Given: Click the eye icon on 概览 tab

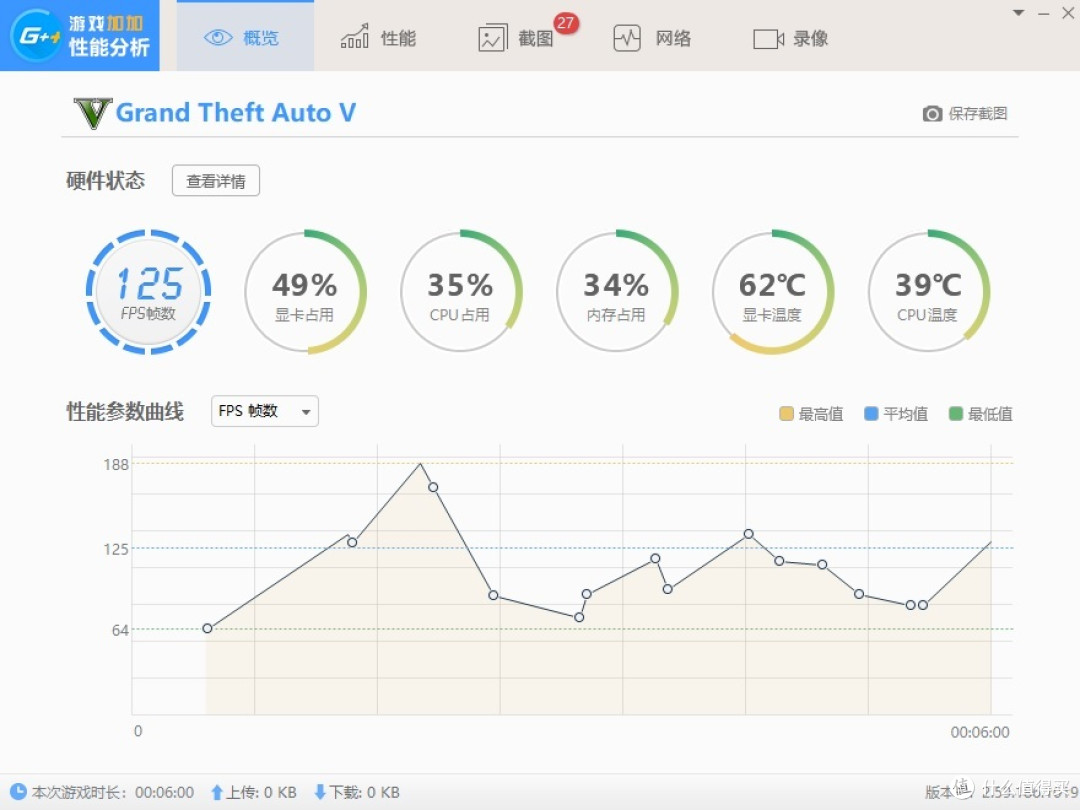Looking at the screenshot, I should [218, 38].
